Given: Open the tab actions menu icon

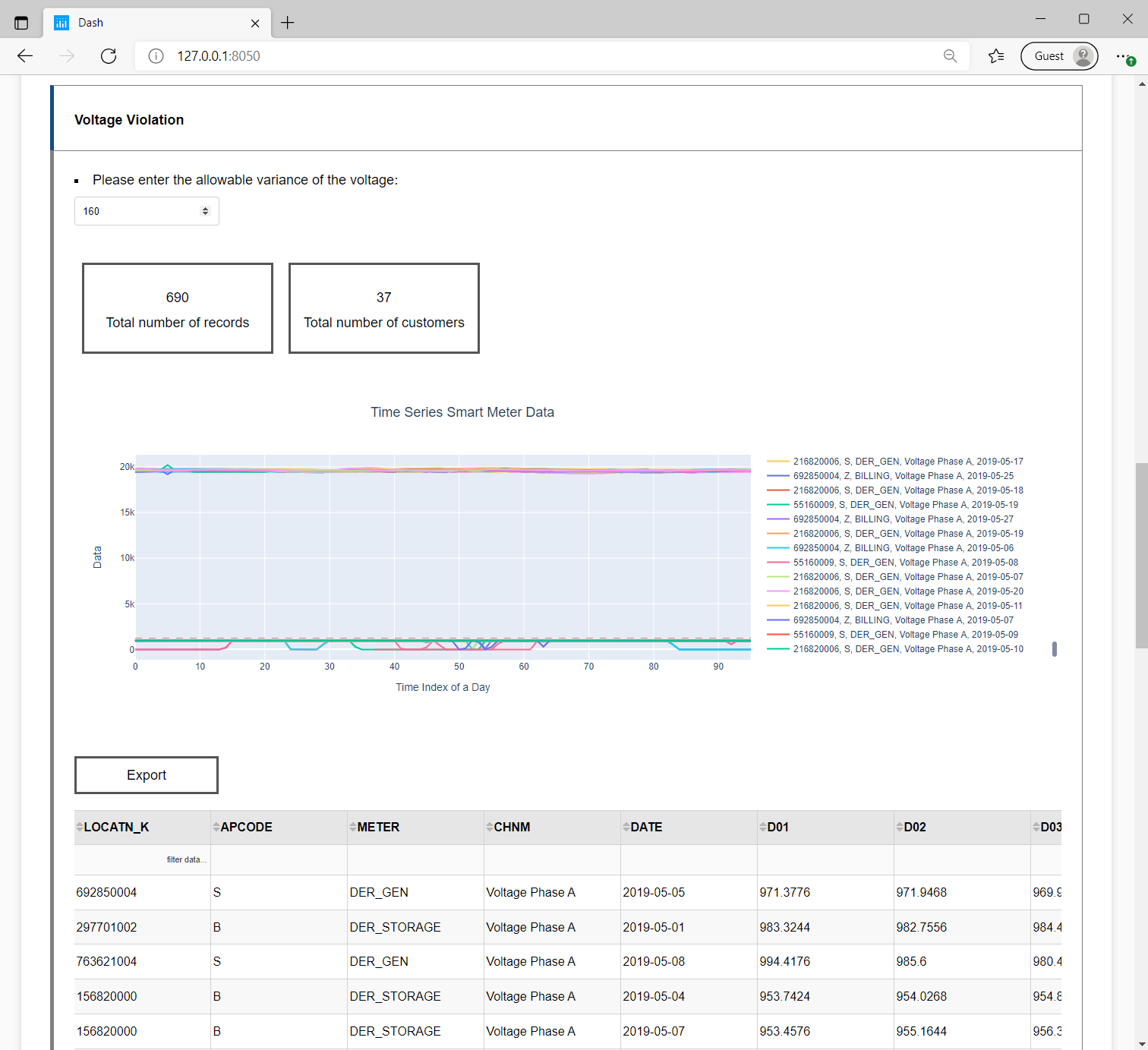Looking at the screenshot, I should pos(21,23).
